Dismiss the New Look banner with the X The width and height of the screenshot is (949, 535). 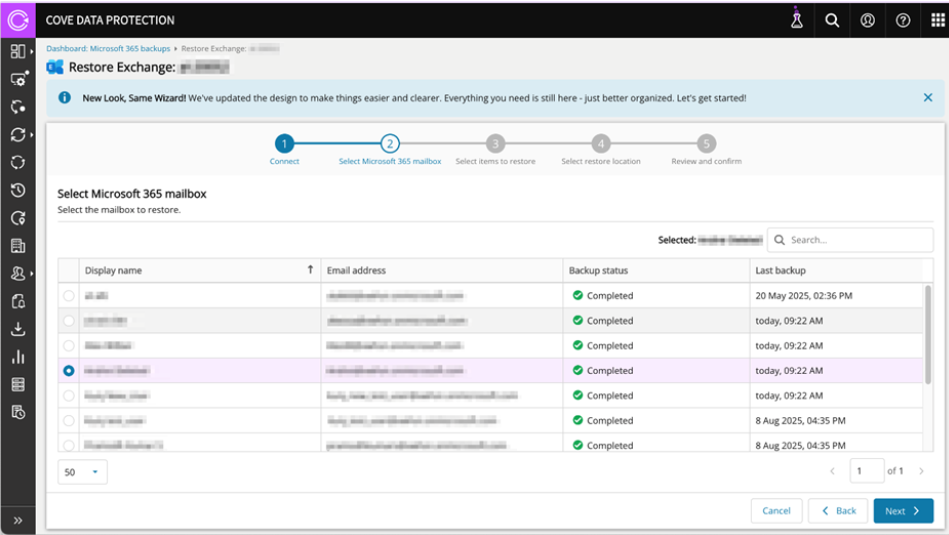coord(928,97)
